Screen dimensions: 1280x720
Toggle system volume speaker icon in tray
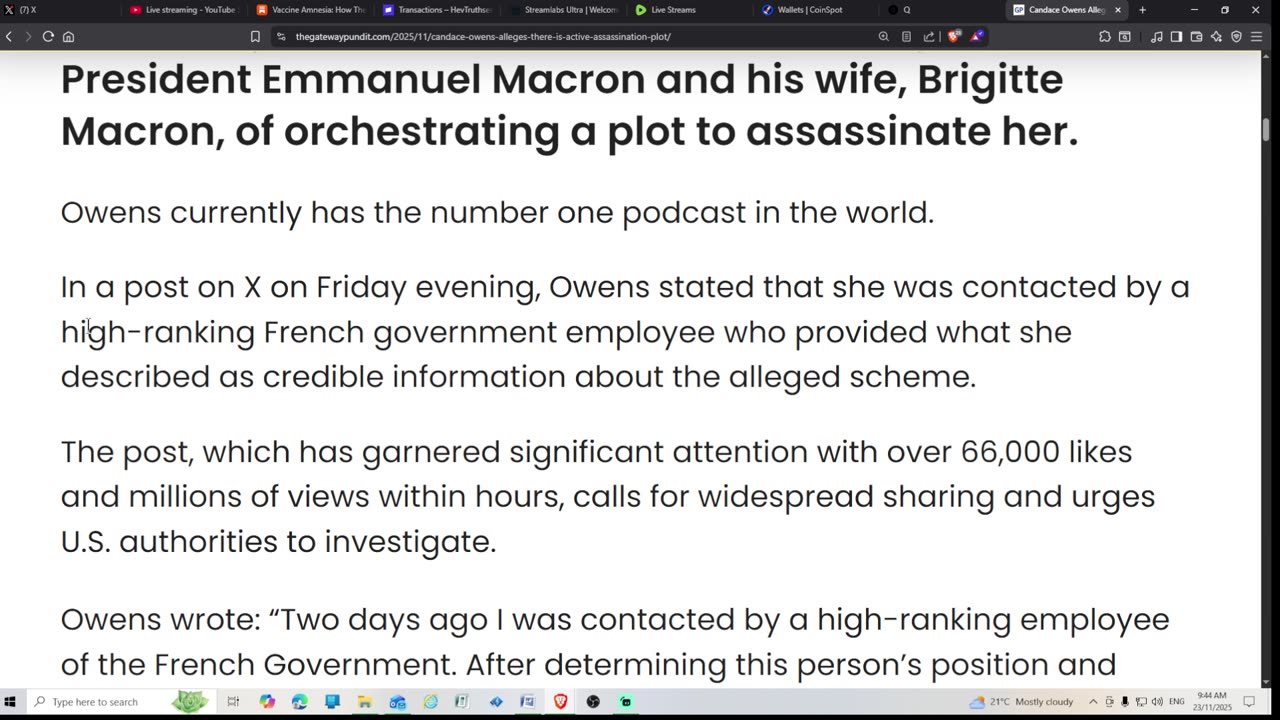(x=1157, y=702)
